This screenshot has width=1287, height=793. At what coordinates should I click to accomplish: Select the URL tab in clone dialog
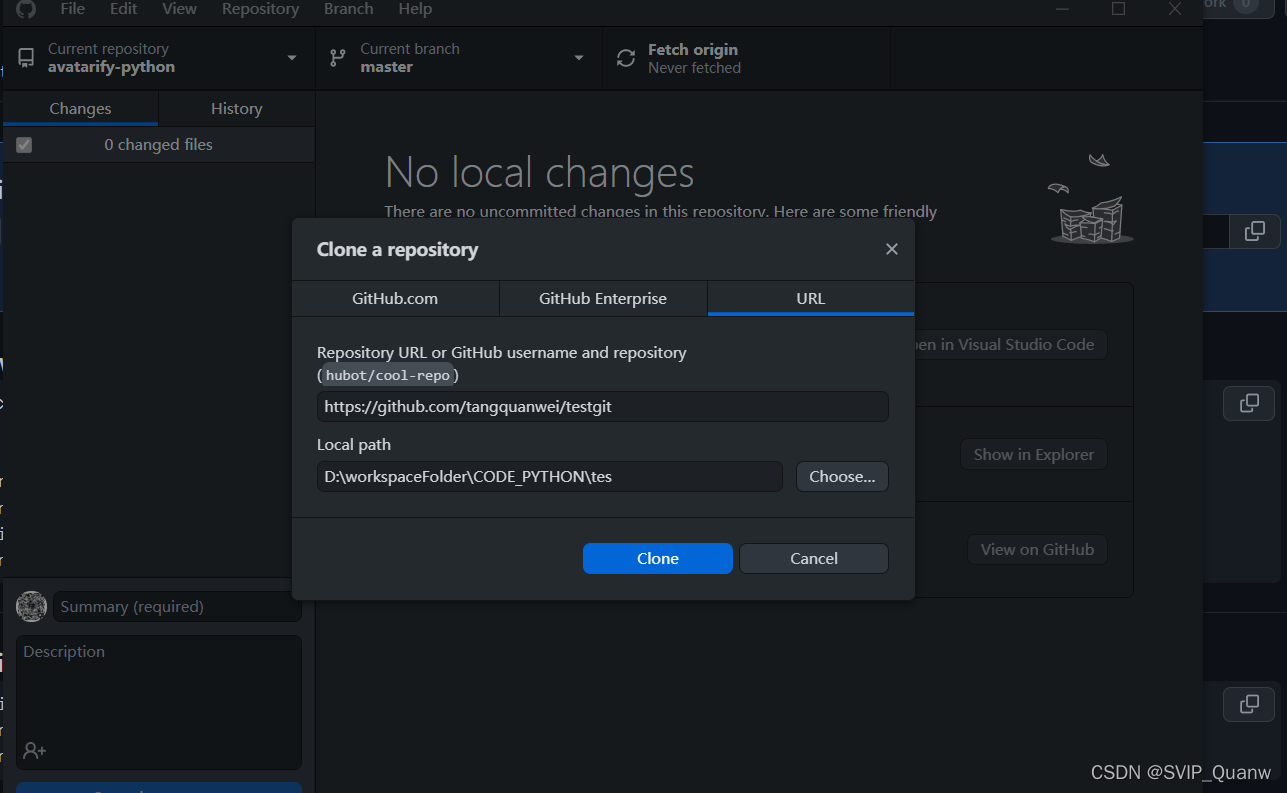click(x=811, y=298)
